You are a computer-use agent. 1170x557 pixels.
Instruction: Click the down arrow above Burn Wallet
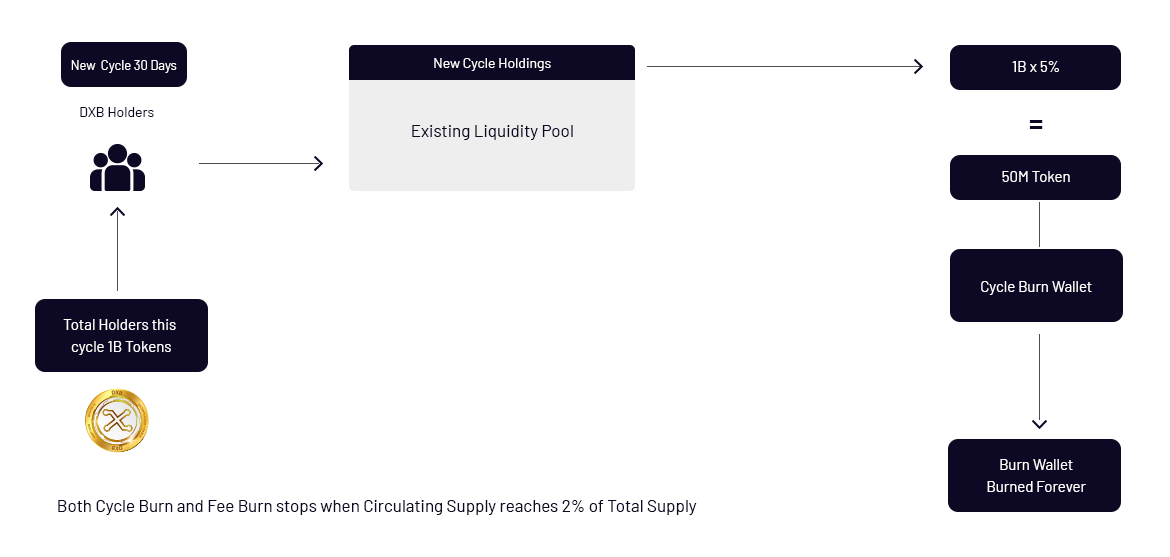[x=1039, y=382]
